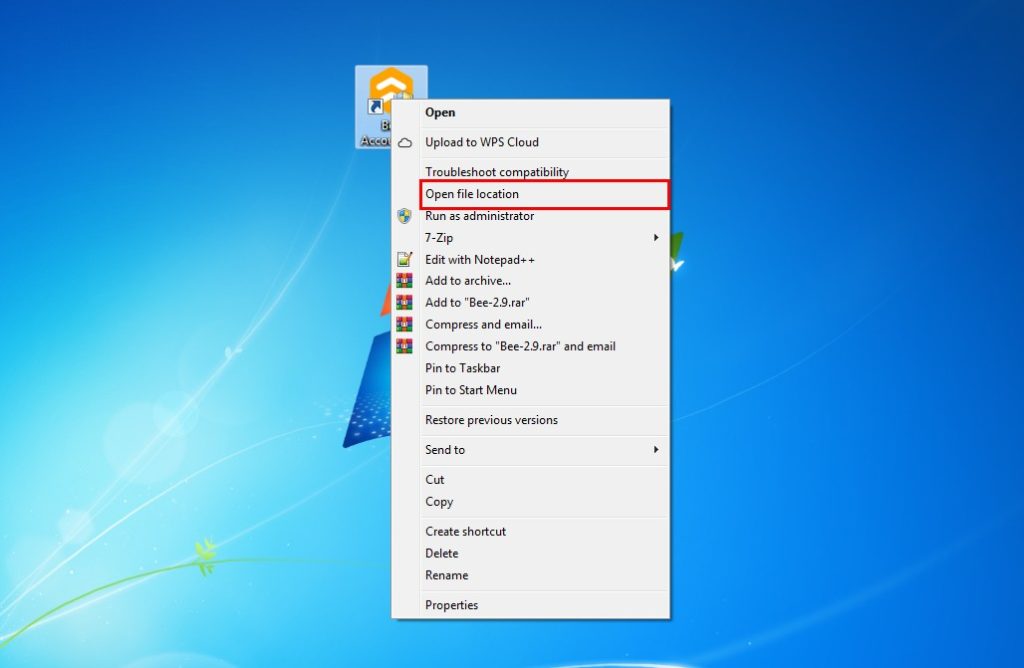Click the shield icon next to Run as administrator
This screenshot has width=1024, height=668.
(405, 216)
